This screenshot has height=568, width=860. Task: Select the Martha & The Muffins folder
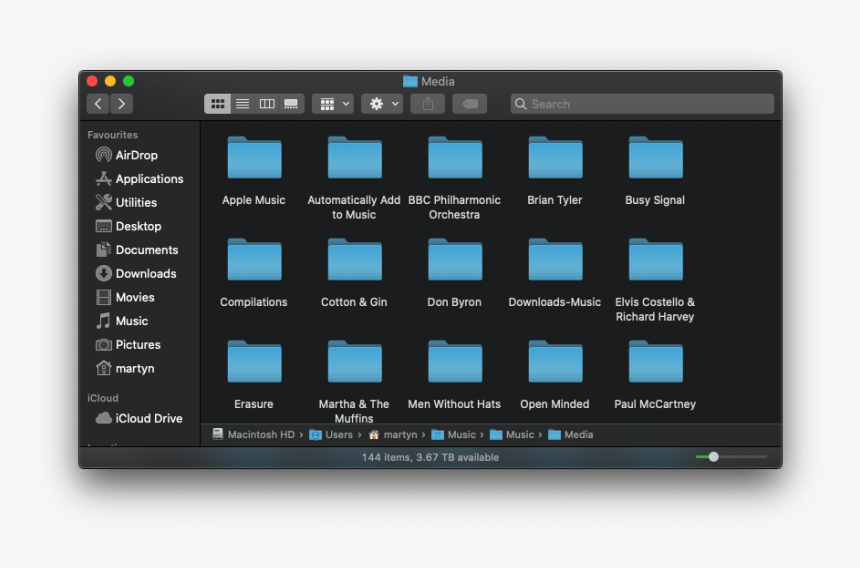pos(354,362)
